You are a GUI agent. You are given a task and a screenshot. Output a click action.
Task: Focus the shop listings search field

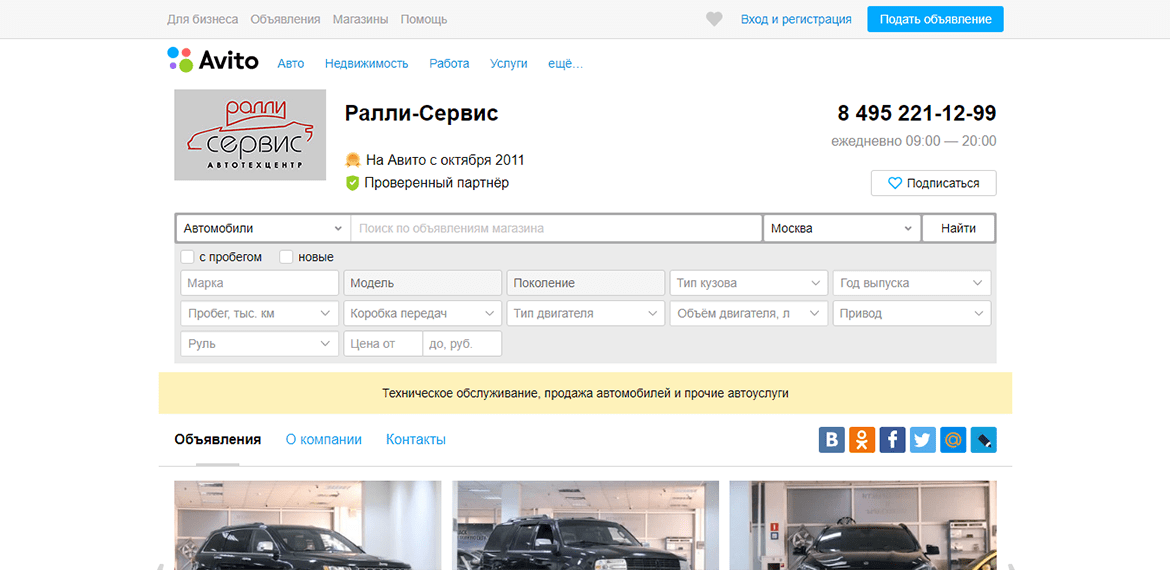[556, 228]
